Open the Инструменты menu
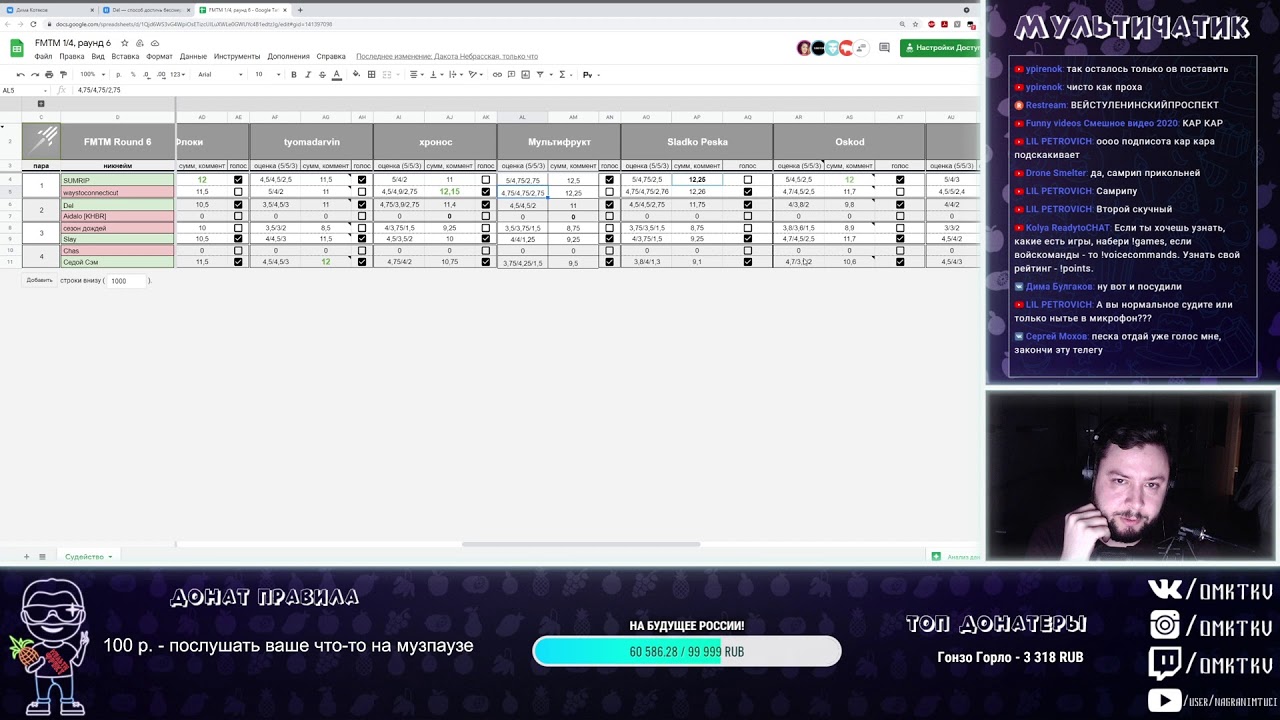The height and width of the screenshot is (720, 1280). 236,57
